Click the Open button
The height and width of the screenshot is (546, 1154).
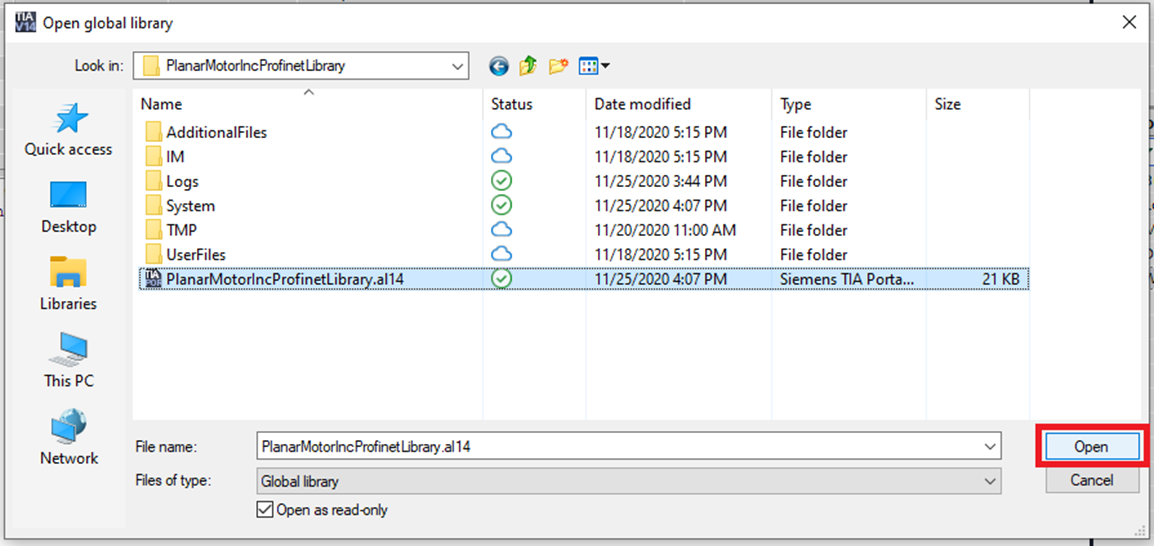tap(1091, 446)
